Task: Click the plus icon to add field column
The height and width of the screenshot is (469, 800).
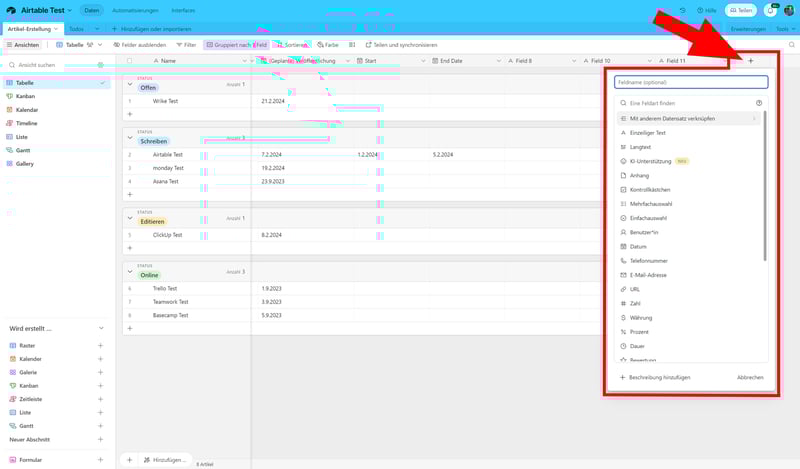Action: point(751,61)
